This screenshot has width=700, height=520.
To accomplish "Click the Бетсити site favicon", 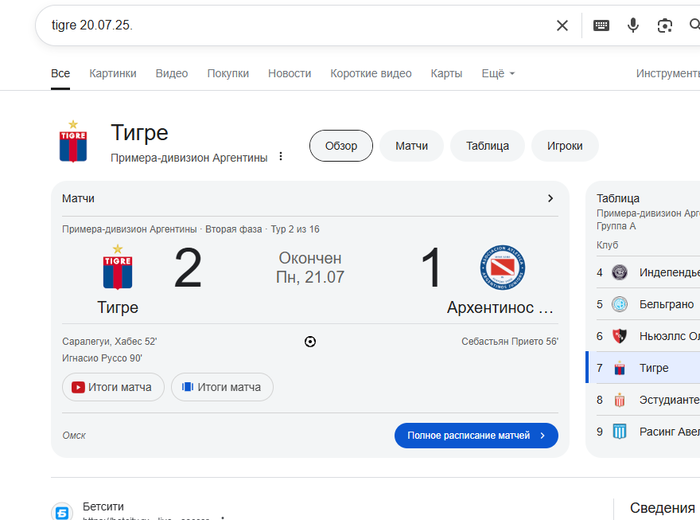I will click(62, 512).
